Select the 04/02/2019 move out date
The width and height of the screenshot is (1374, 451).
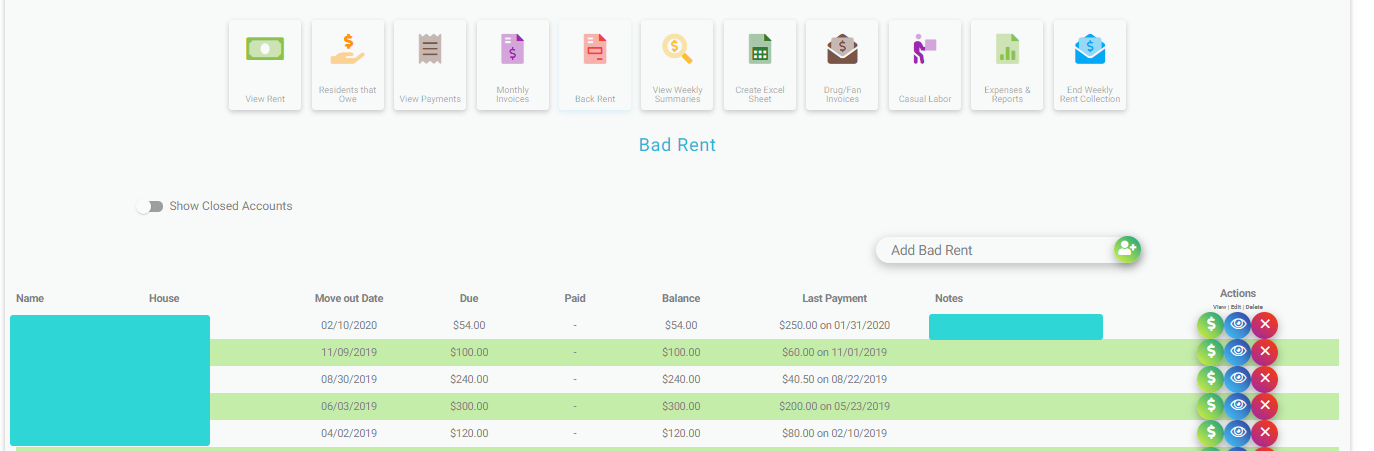click(349, 433)
